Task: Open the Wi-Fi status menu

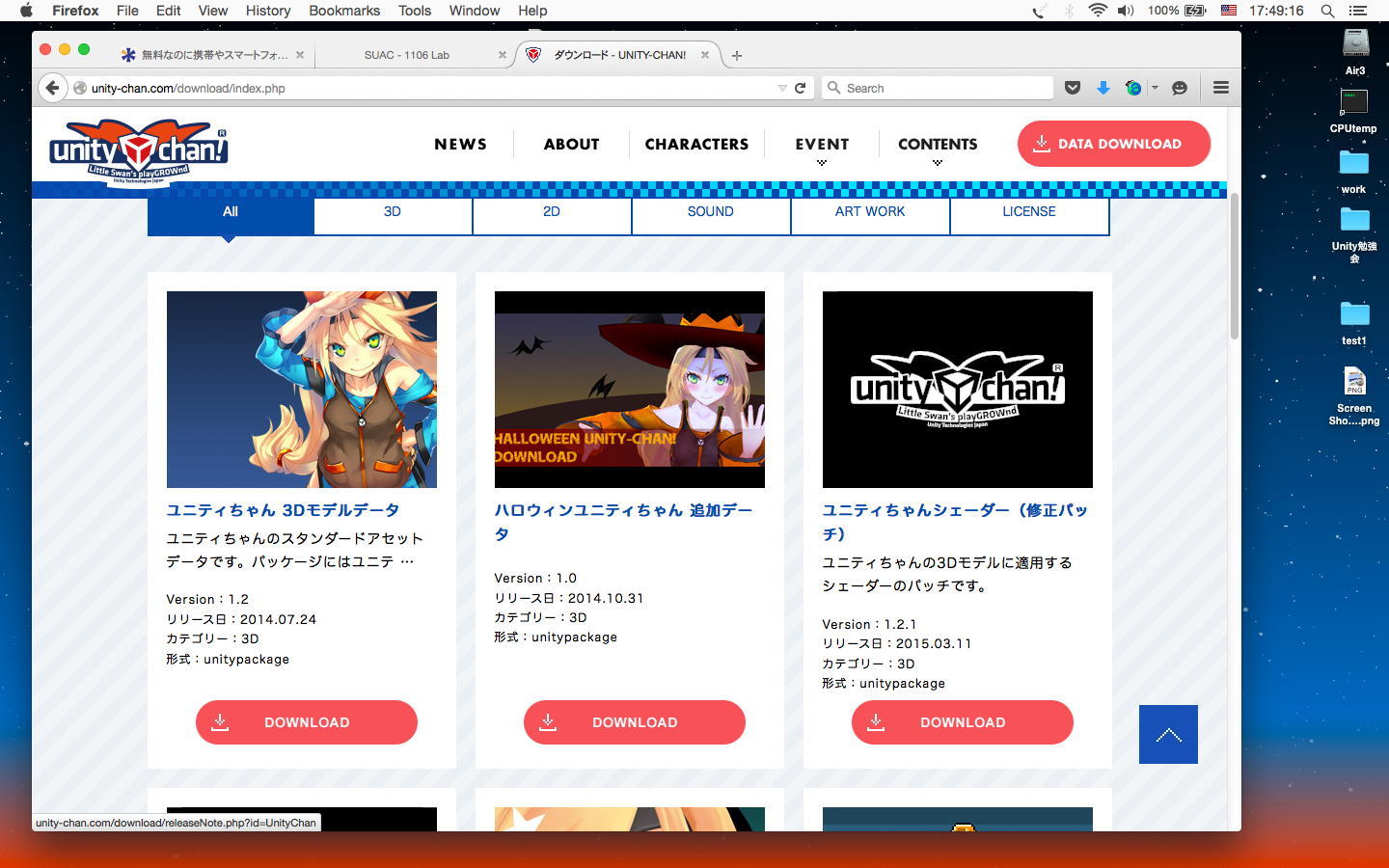Action: coord(1098,11)
